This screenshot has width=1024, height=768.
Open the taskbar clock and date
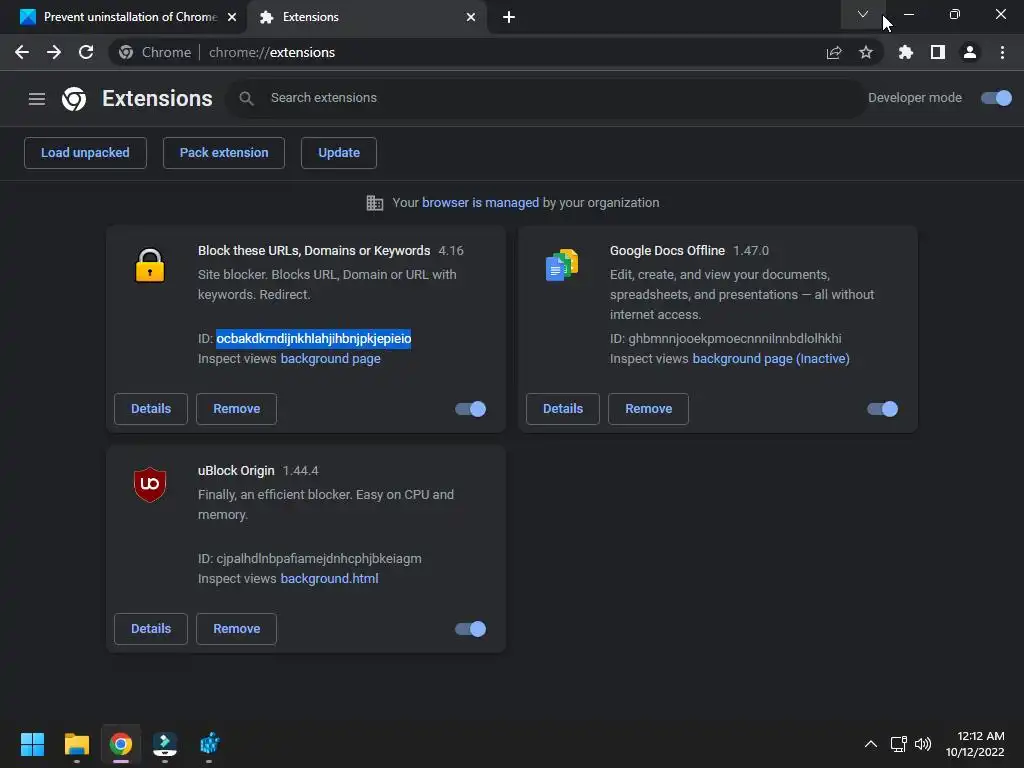tap(975, 744)
